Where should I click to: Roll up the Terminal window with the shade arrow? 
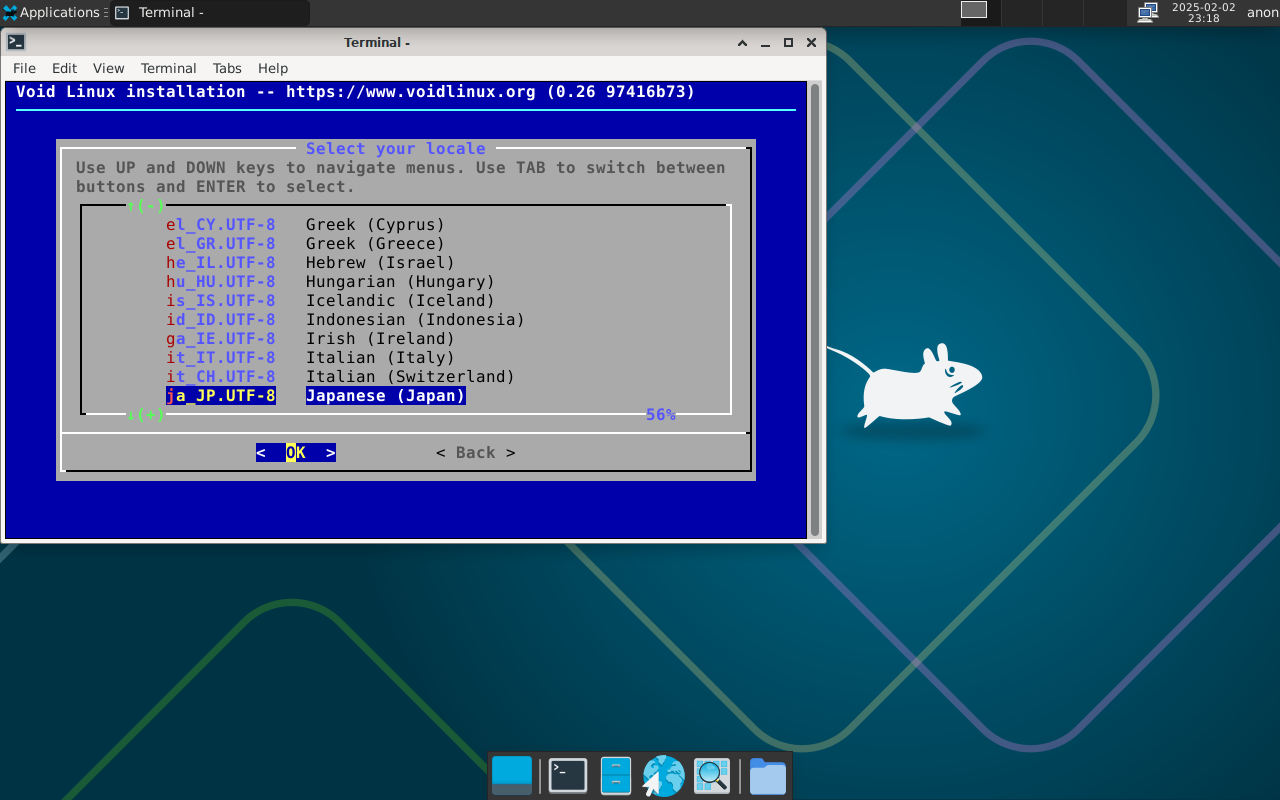(743, 43)
